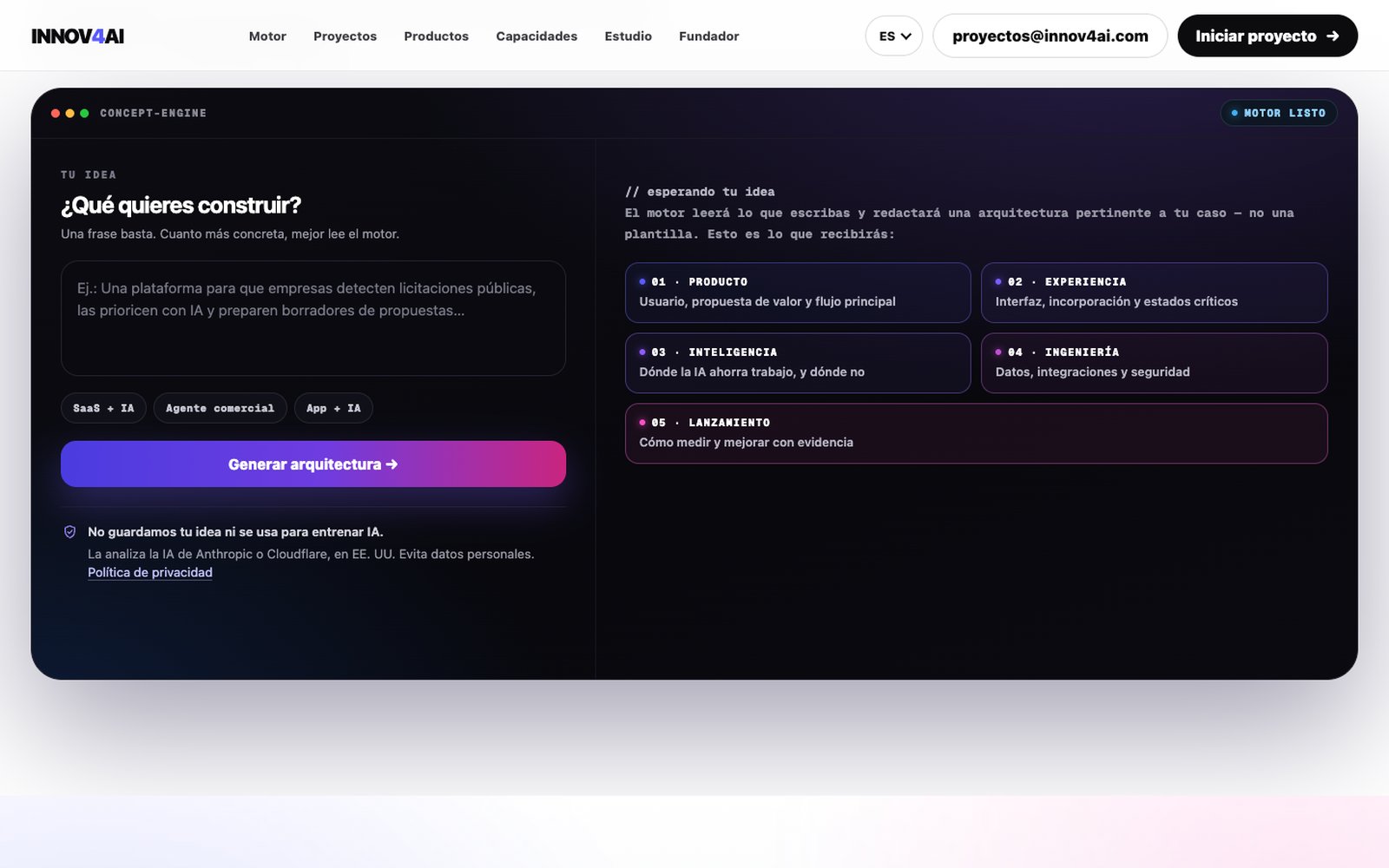Click the Generar arquitectura button
The height and width of the screenshot is (868, 1389).
click(x=313, y=464)
